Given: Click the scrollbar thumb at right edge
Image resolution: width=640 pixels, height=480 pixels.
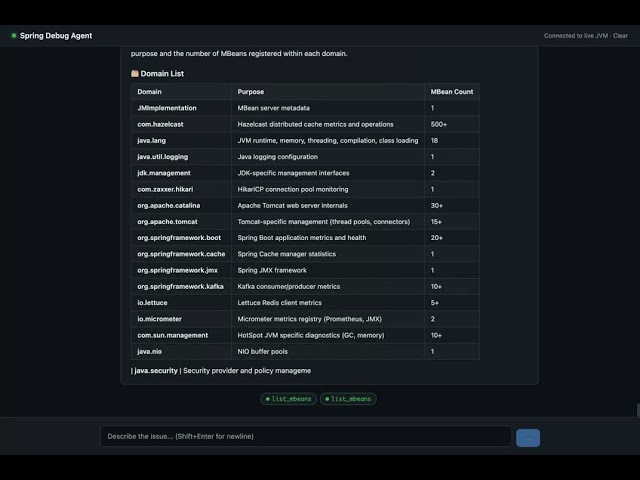Looking at the screenshot, I should point(638,410).
